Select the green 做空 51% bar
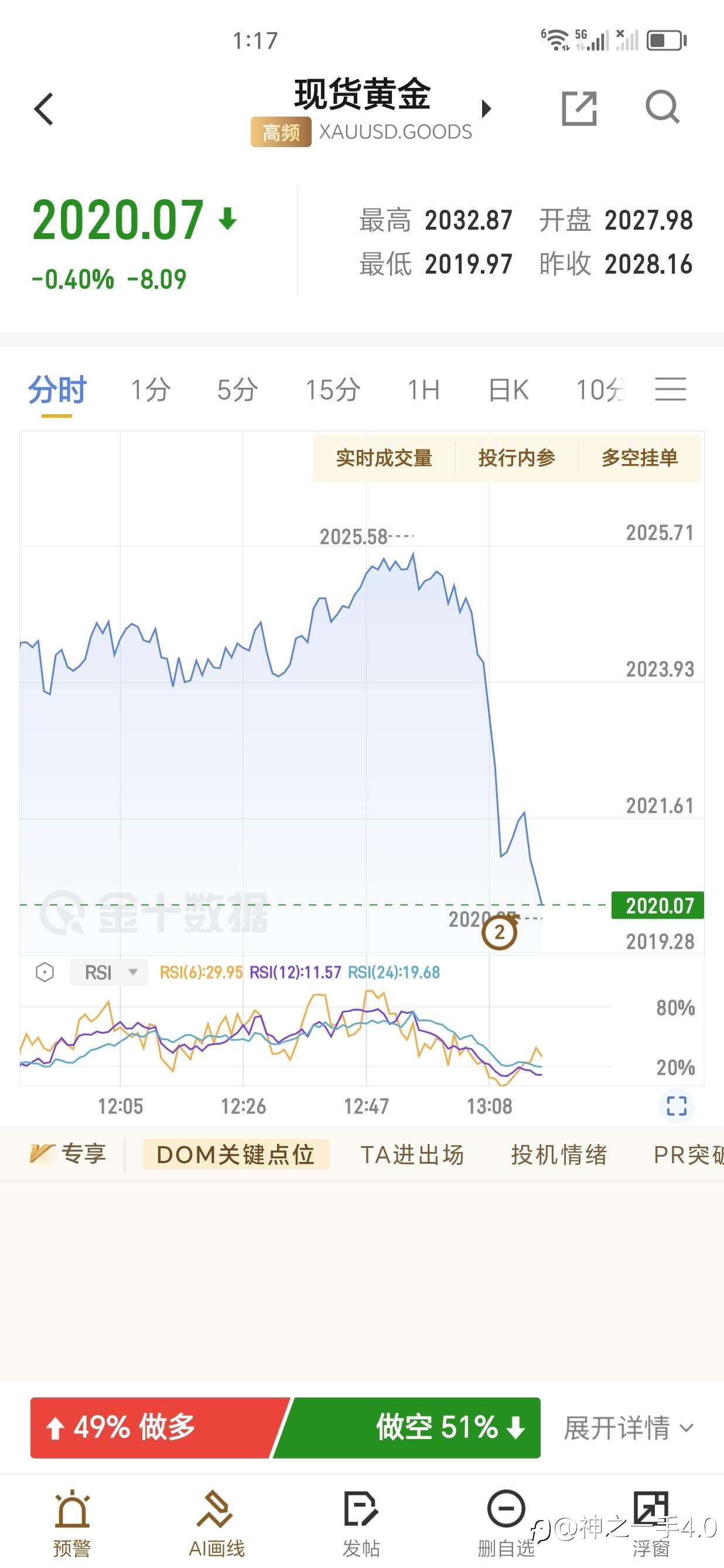This screenshot has height=1568, width=724. click(414, 1427)
